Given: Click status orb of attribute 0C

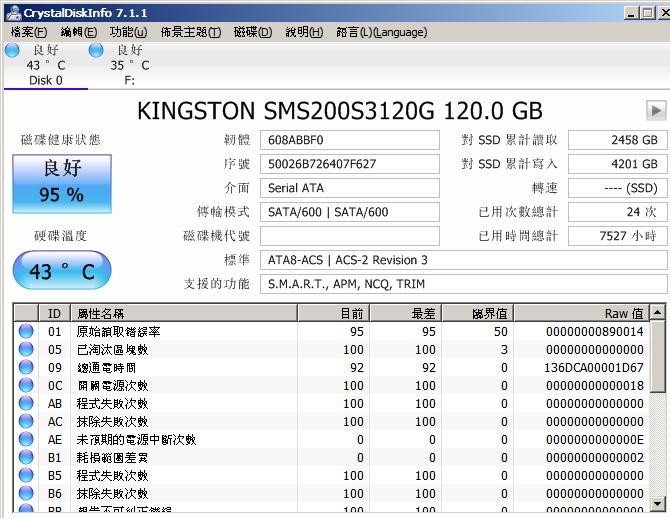Looking at the screenshot, I should (26, 385).
